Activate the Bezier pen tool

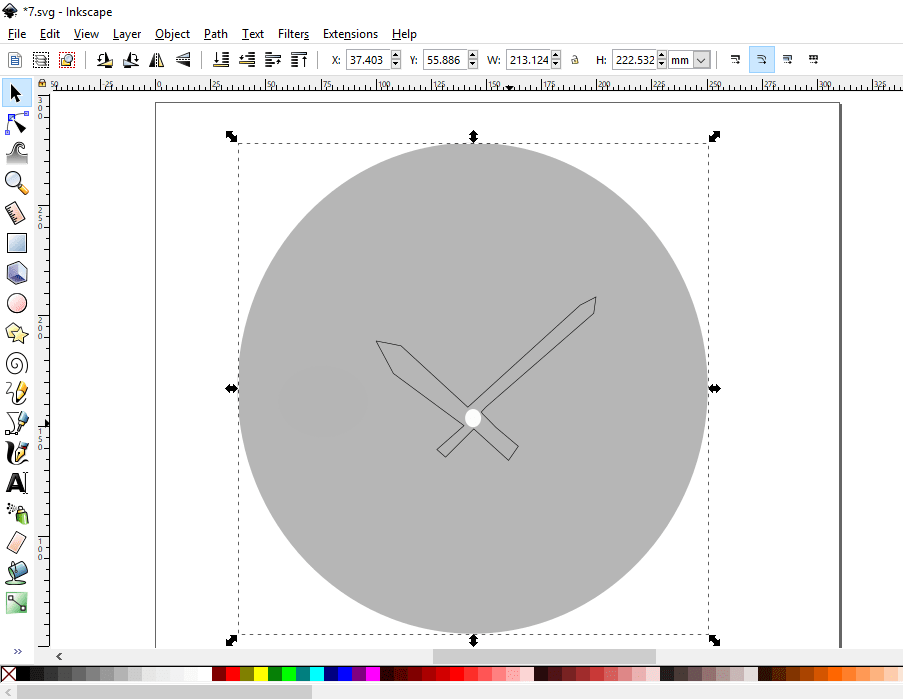click(17, 423)
